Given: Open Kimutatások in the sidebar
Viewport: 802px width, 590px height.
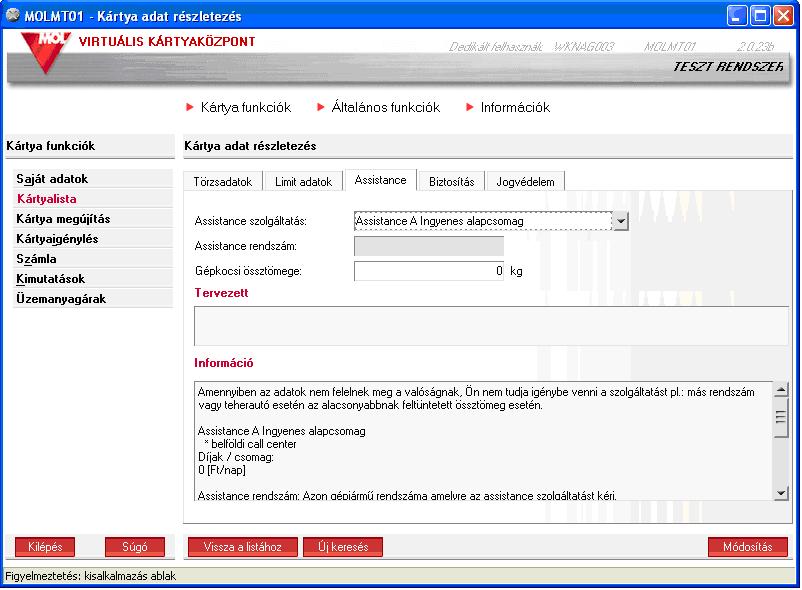Looking at the screenshot, I should coord(93,279).
